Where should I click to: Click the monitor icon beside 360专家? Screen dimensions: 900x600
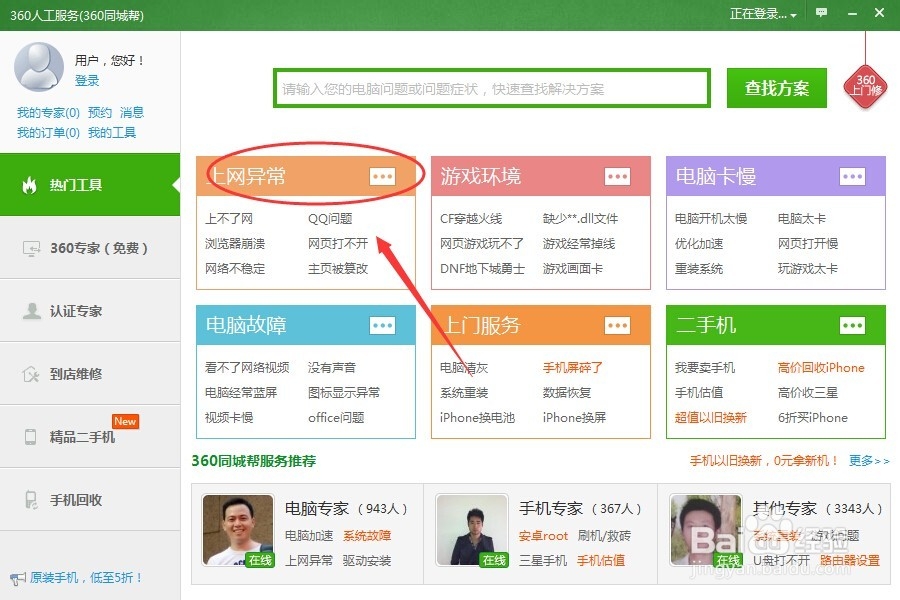pos(31,248)
